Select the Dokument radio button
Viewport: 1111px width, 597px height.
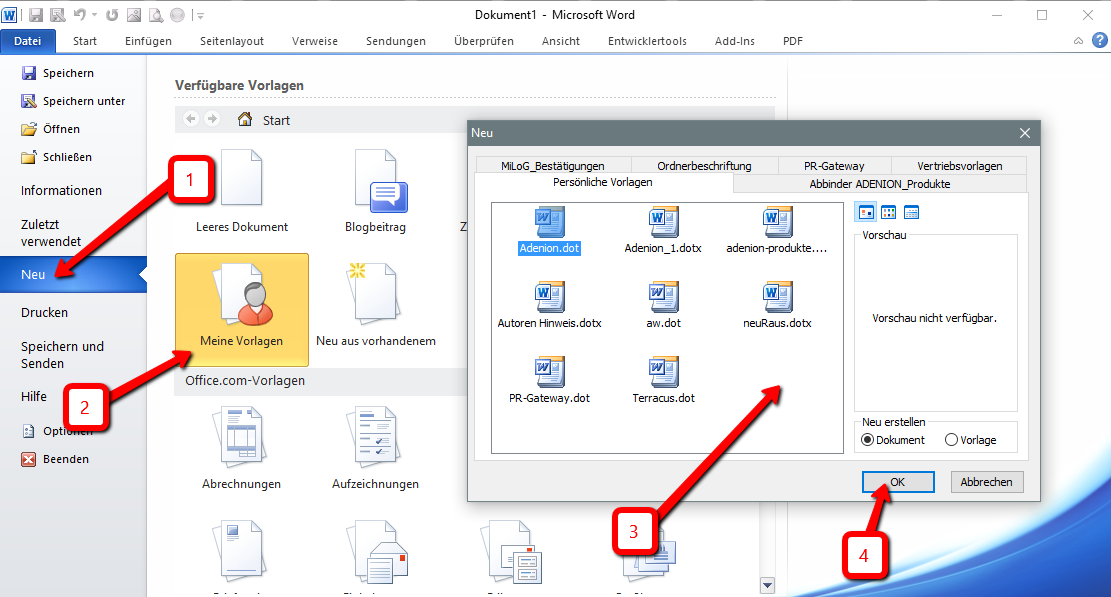867,440
